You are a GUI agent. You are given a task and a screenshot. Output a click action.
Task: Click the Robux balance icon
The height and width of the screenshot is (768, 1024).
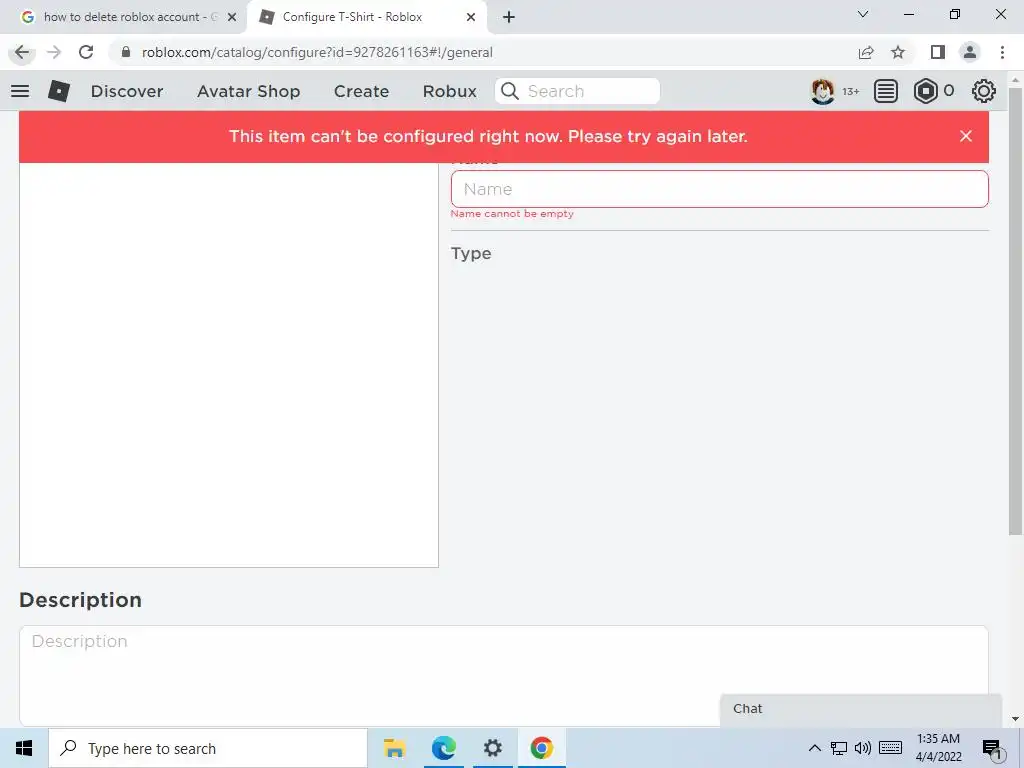pyautogui.click(x=925, y=91)
